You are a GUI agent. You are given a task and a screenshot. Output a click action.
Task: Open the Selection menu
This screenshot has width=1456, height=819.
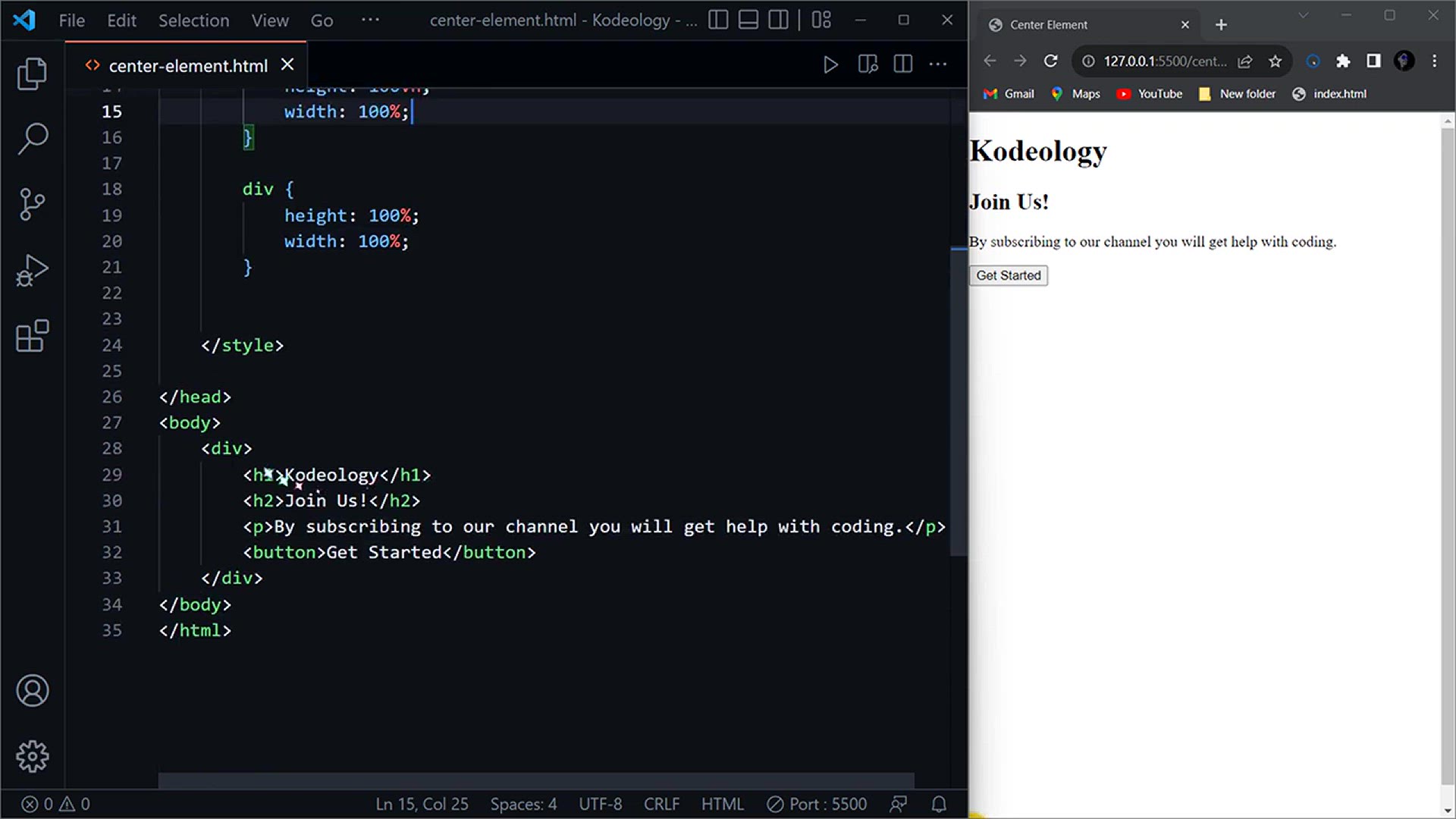point(193,20)
